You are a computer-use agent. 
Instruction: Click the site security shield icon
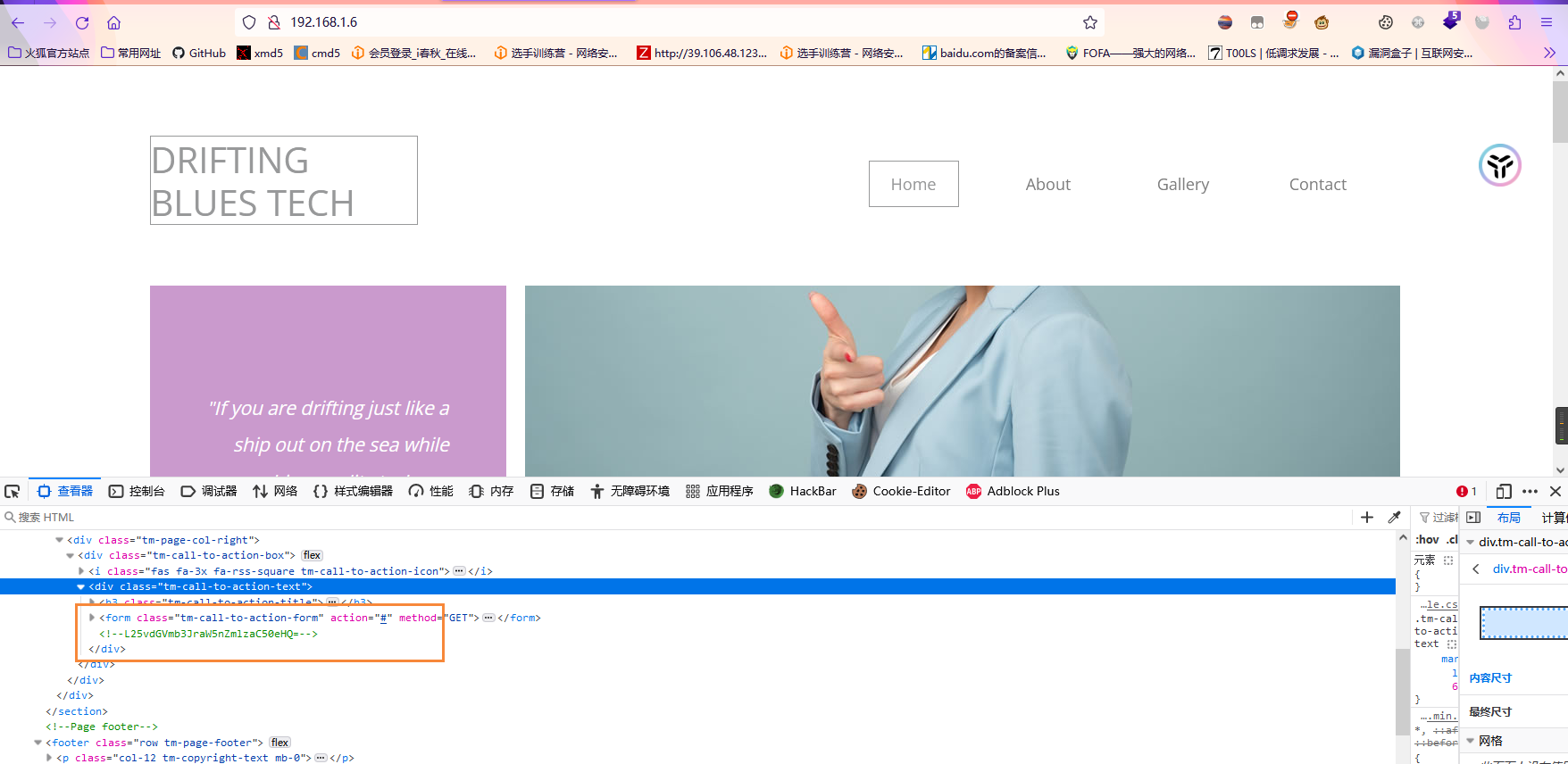pos(249,22)
